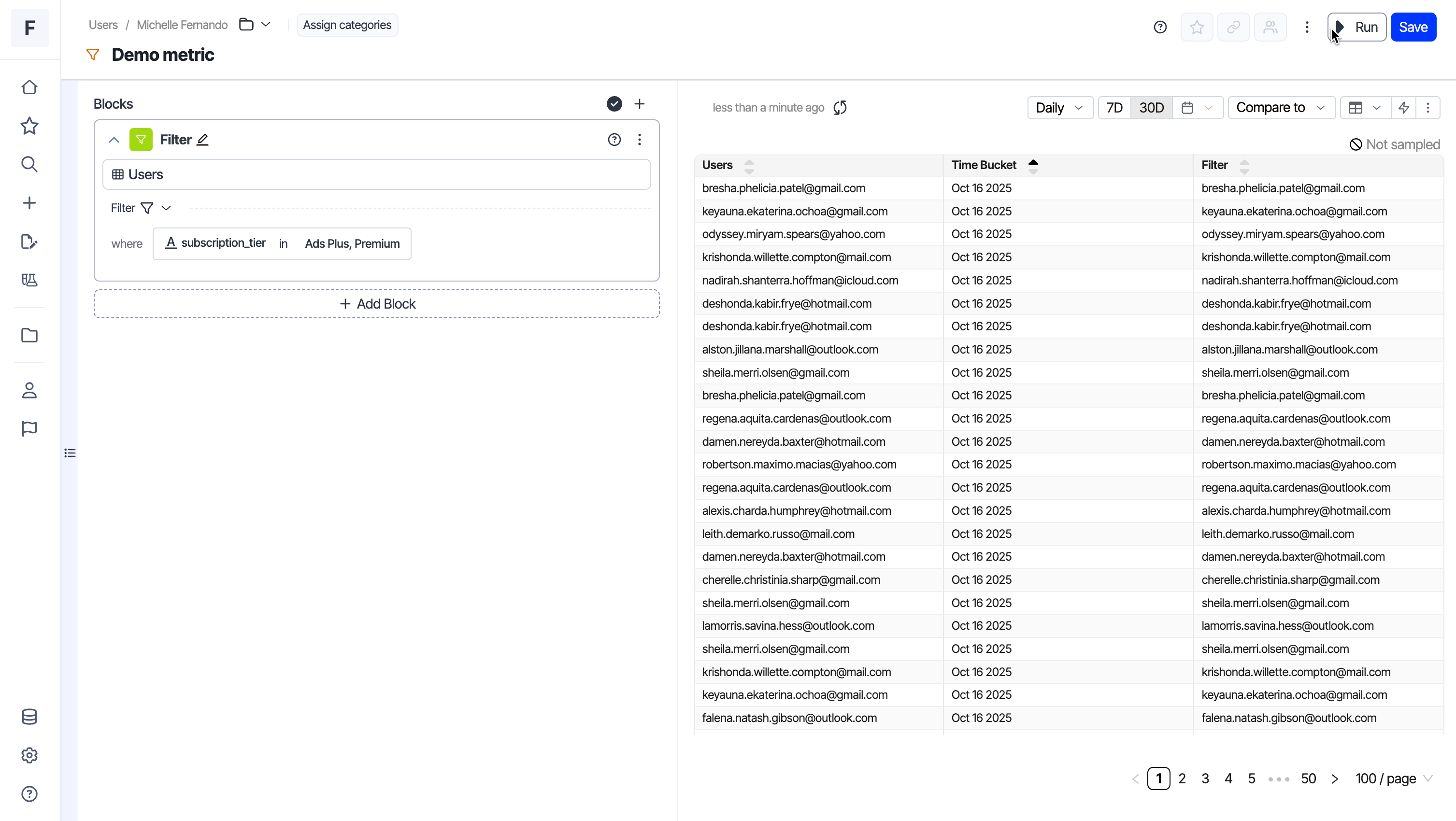Click the lightning bolt icon
Image resolution: width=1456 pixels, height=821 pixels.
click(x=1403, y=107)
